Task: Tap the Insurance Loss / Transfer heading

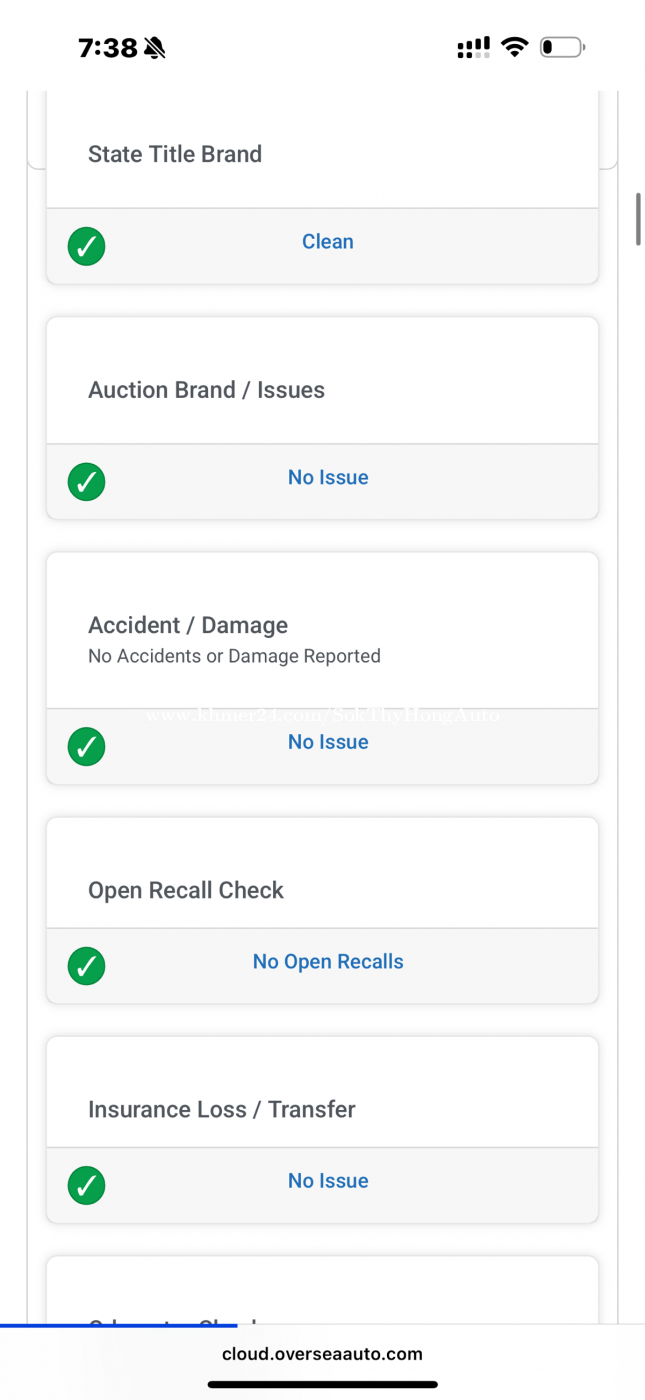Action: click(x=222, y=1109)
